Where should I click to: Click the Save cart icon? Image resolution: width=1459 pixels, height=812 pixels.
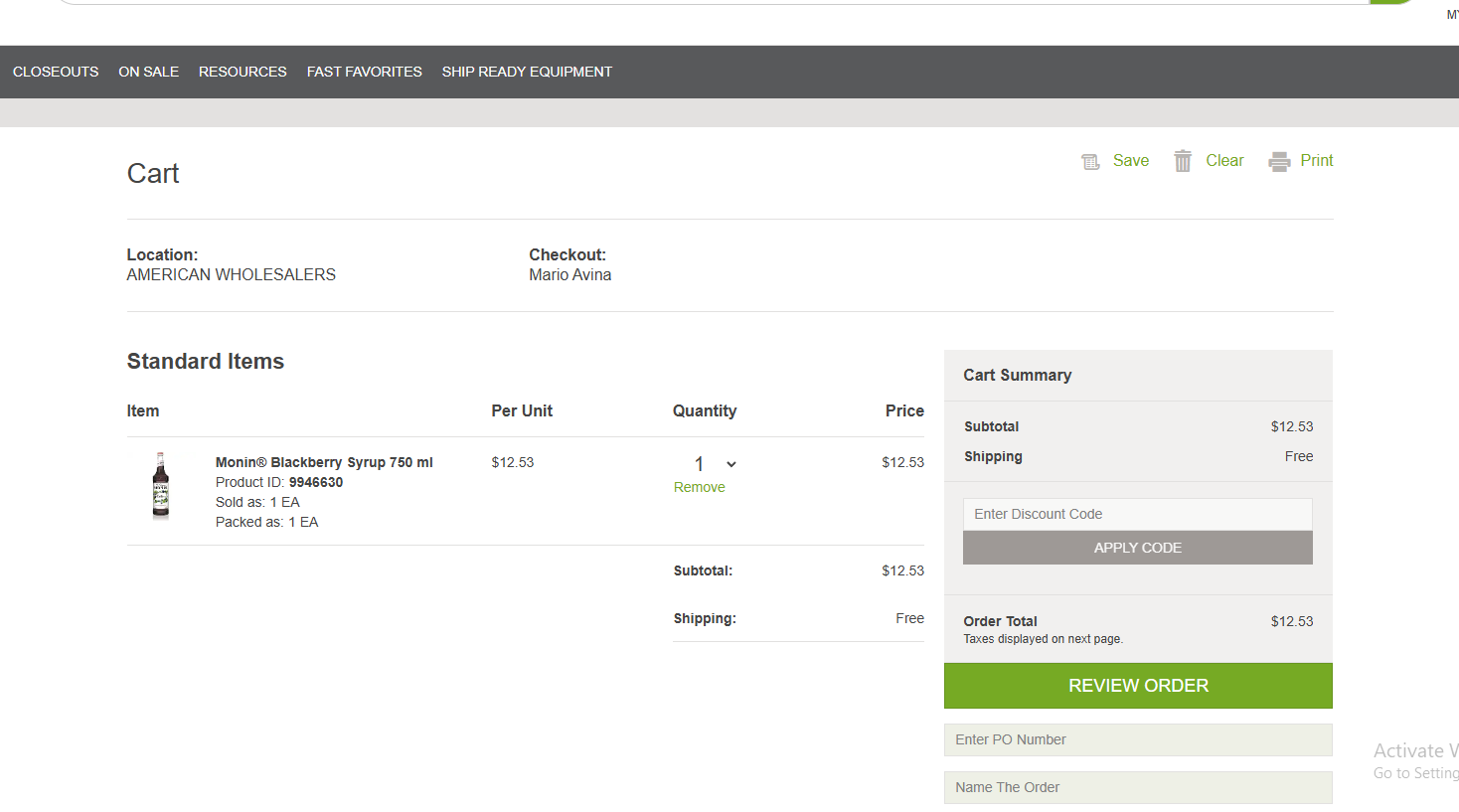[1090, 162]
